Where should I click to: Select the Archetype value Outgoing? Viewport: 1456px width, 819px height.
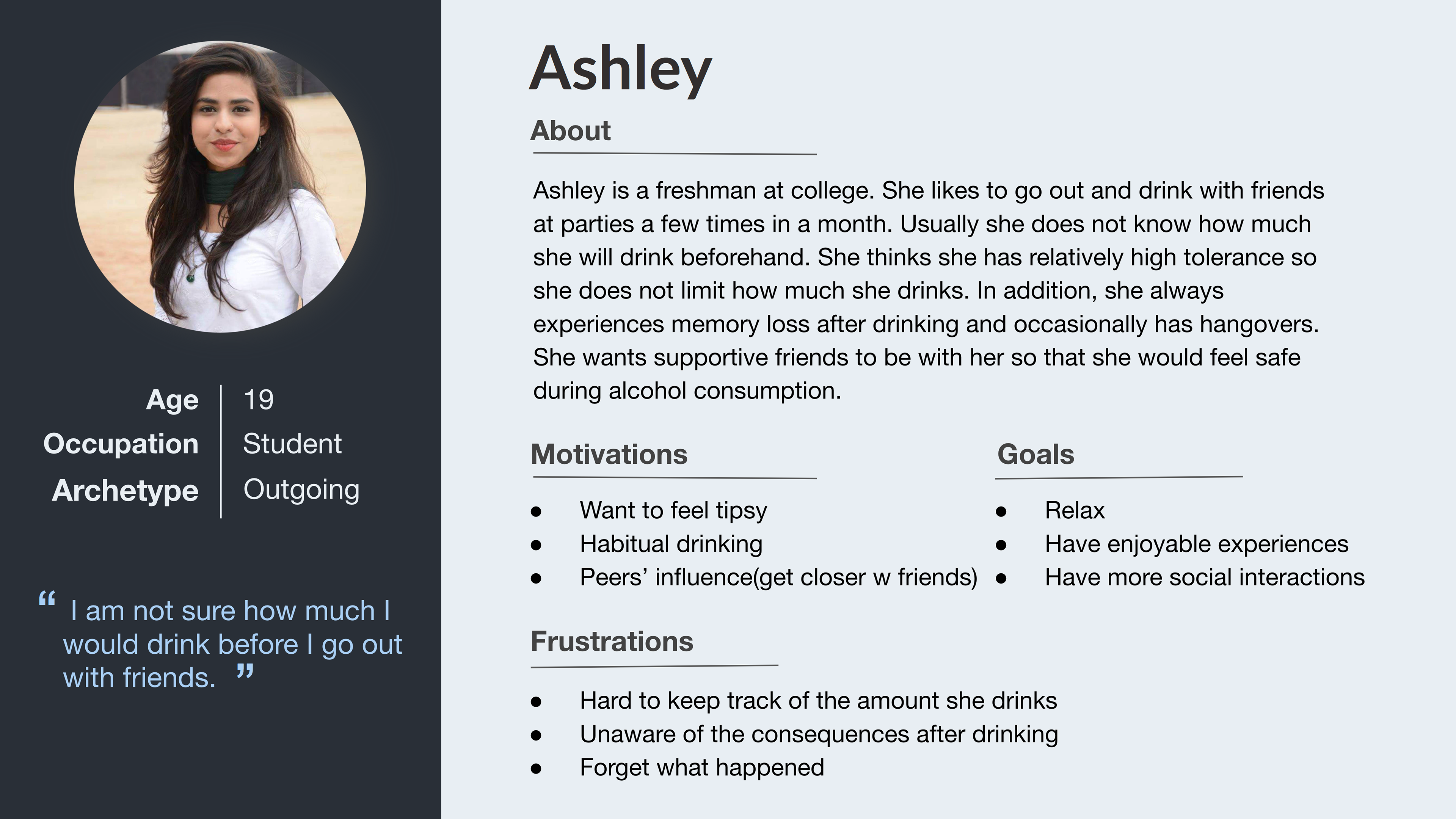(301, 490)
